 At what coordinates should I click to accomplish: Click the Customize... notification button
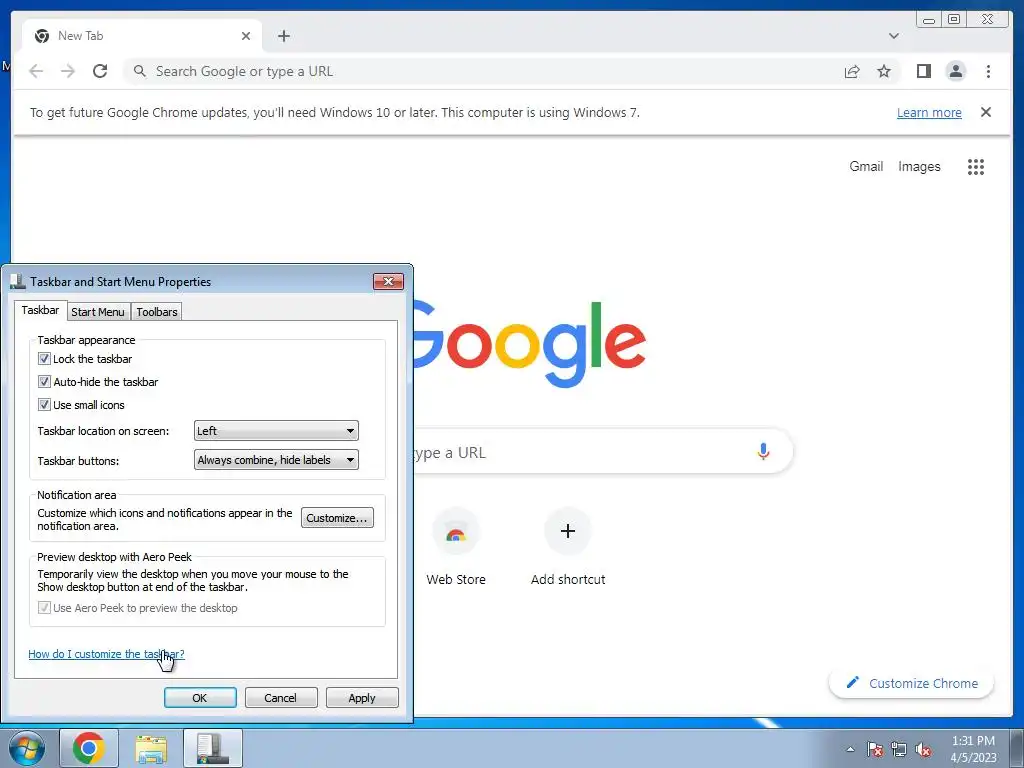337,518
